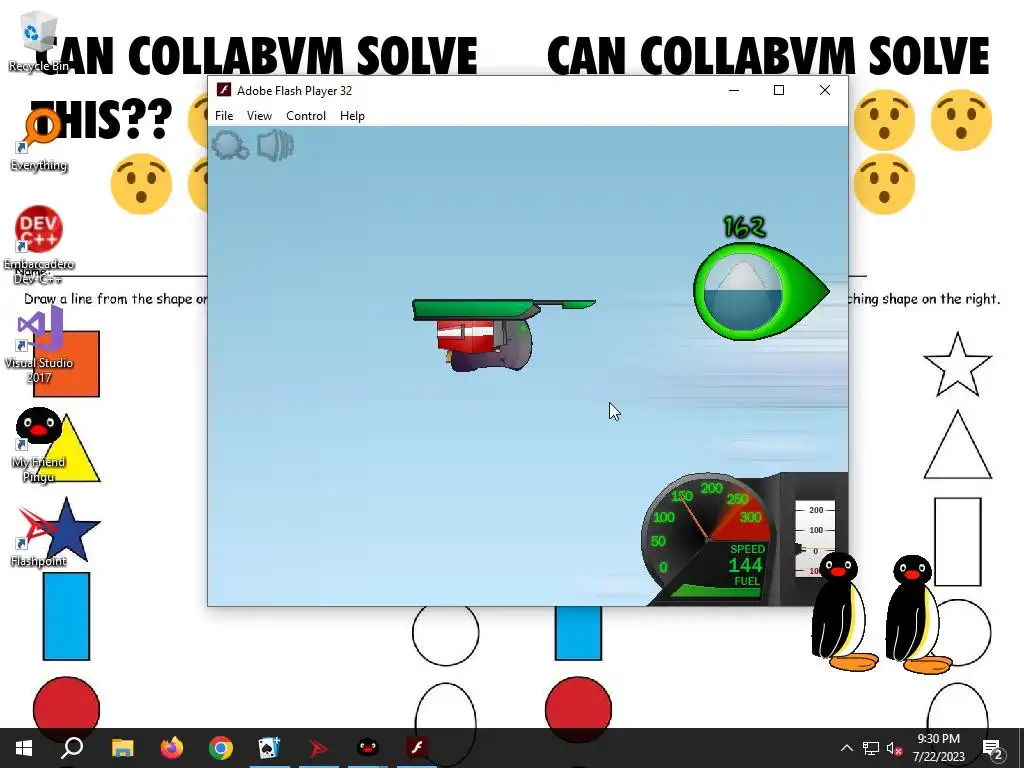Launch Firefox from the taskbar

coord(172,748)
